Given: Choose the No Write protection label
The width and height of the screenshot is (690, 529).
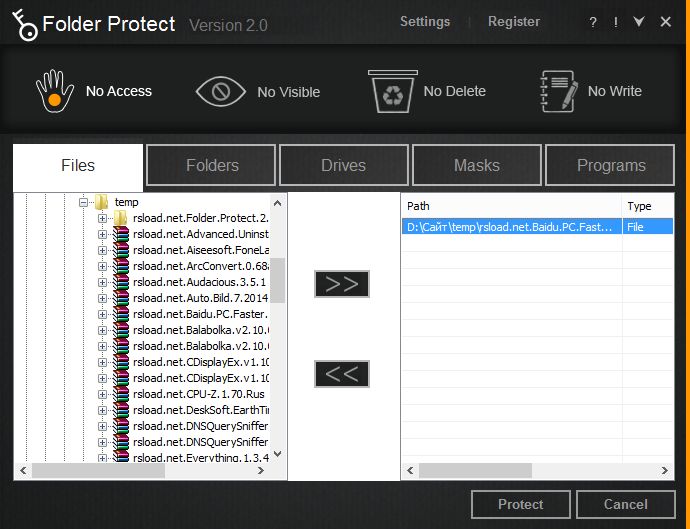Looking at the screenshot, I should 615,91.
